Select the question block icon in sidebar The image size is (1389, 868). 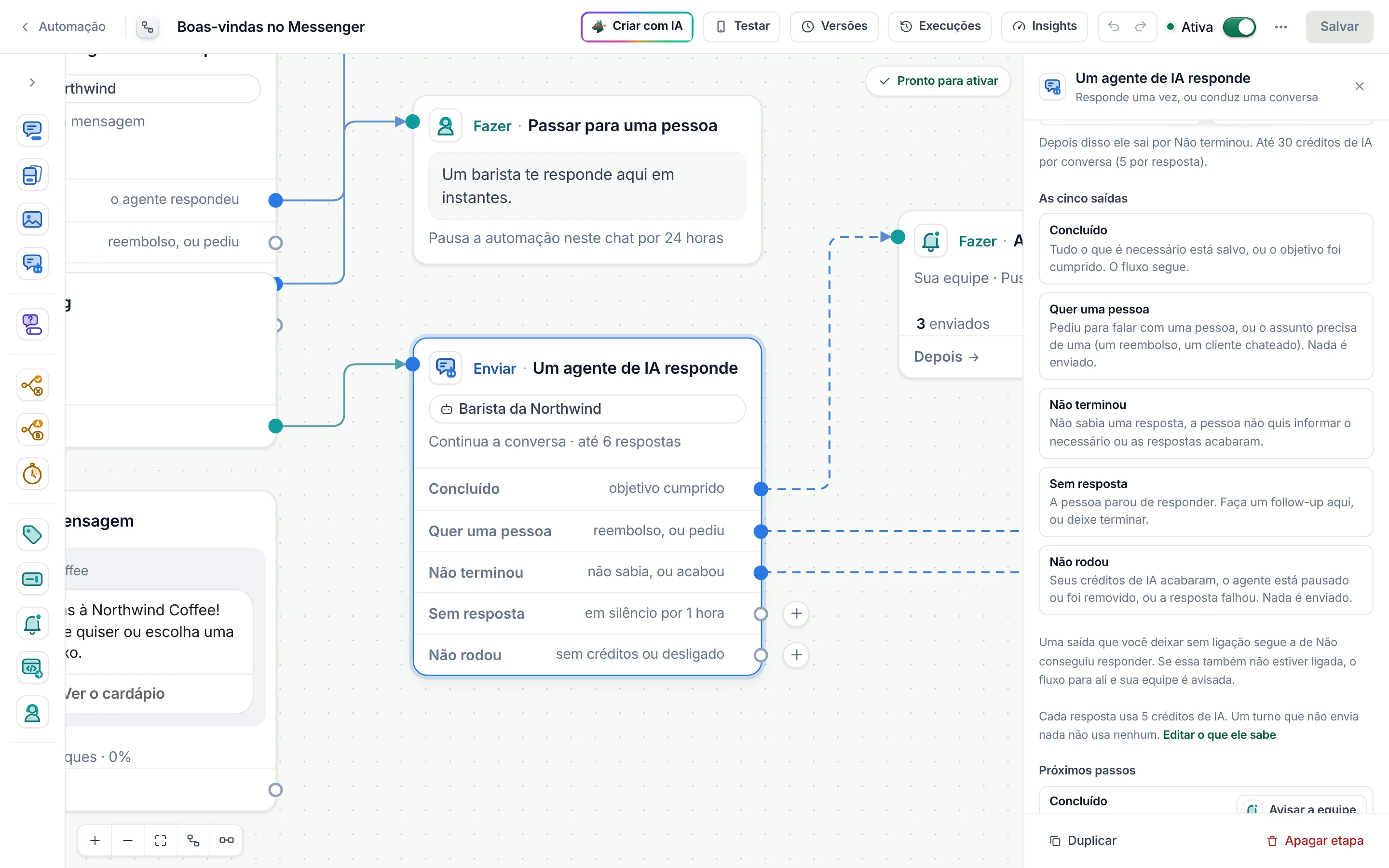point(32,325)
